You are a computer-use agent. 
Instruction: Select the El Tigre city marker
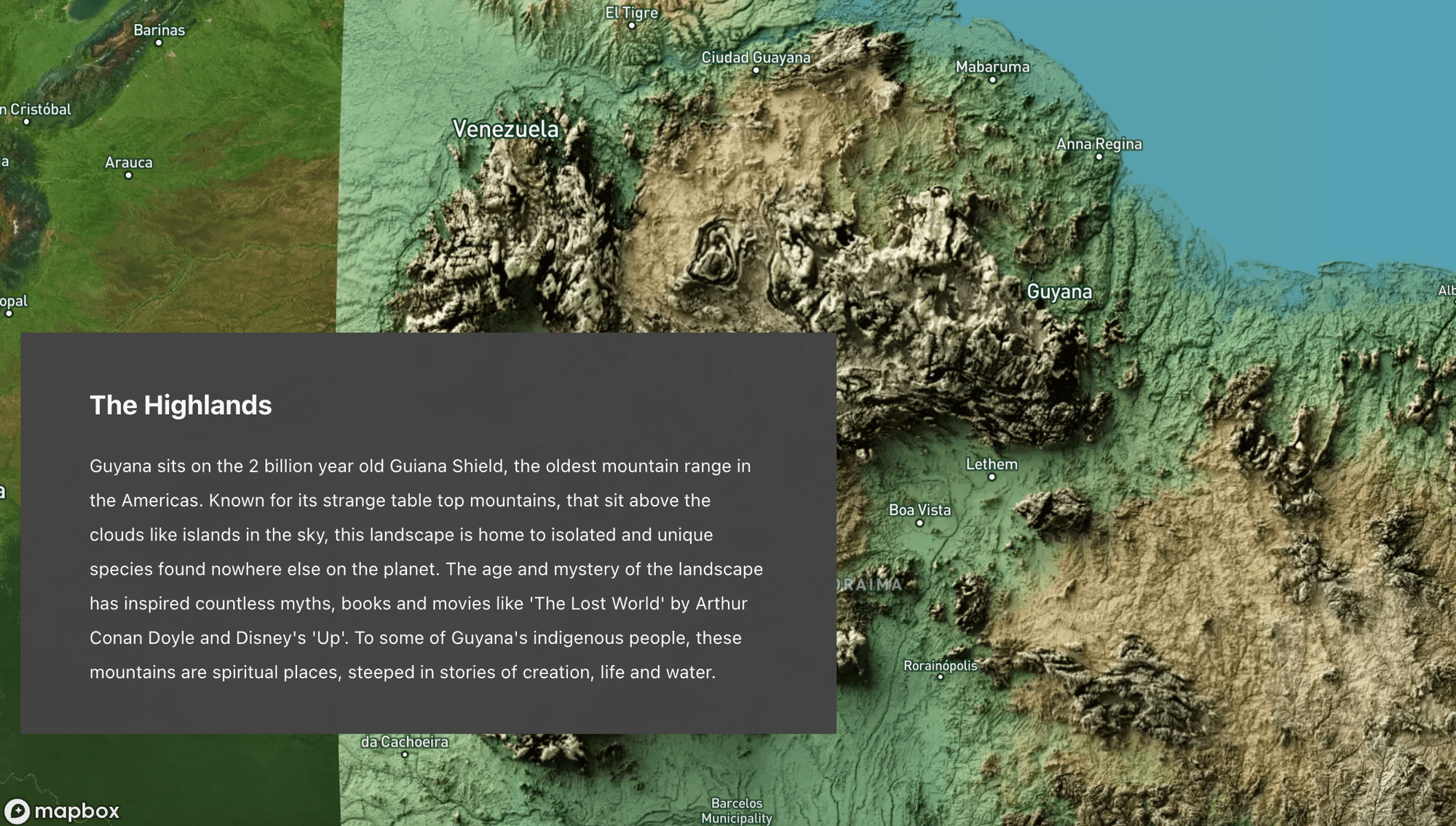tap(630, 24)
